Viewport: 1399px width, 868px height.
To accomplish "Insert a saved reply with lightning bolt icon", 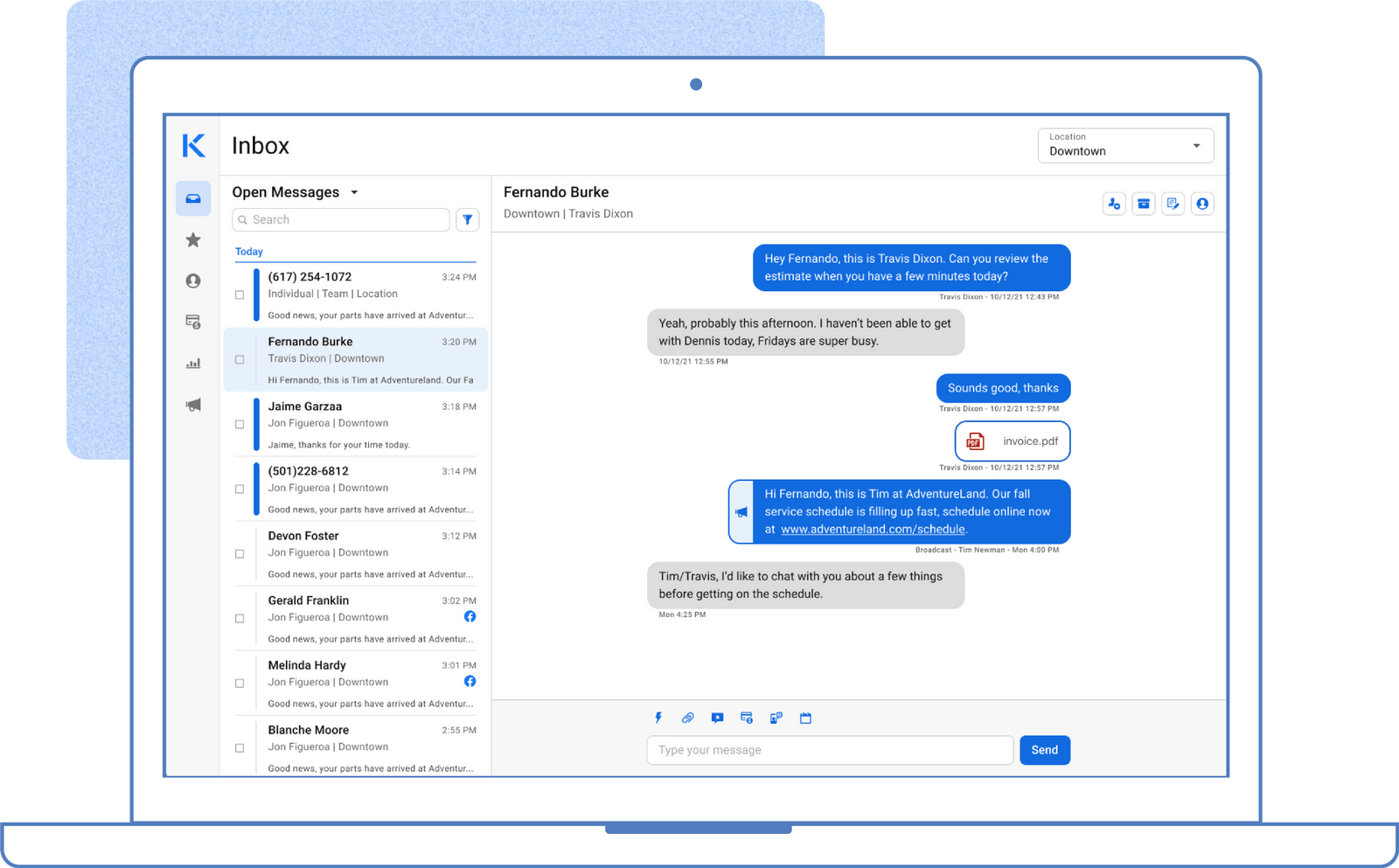I will (658, 718).
